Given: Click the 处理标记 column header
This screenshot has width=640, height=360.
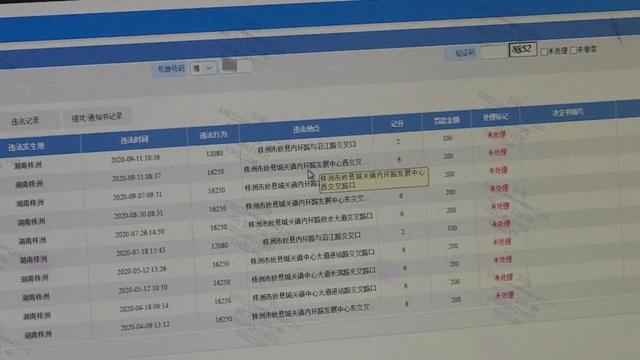Looking at the screenshot, I should (x=495, y=117).
